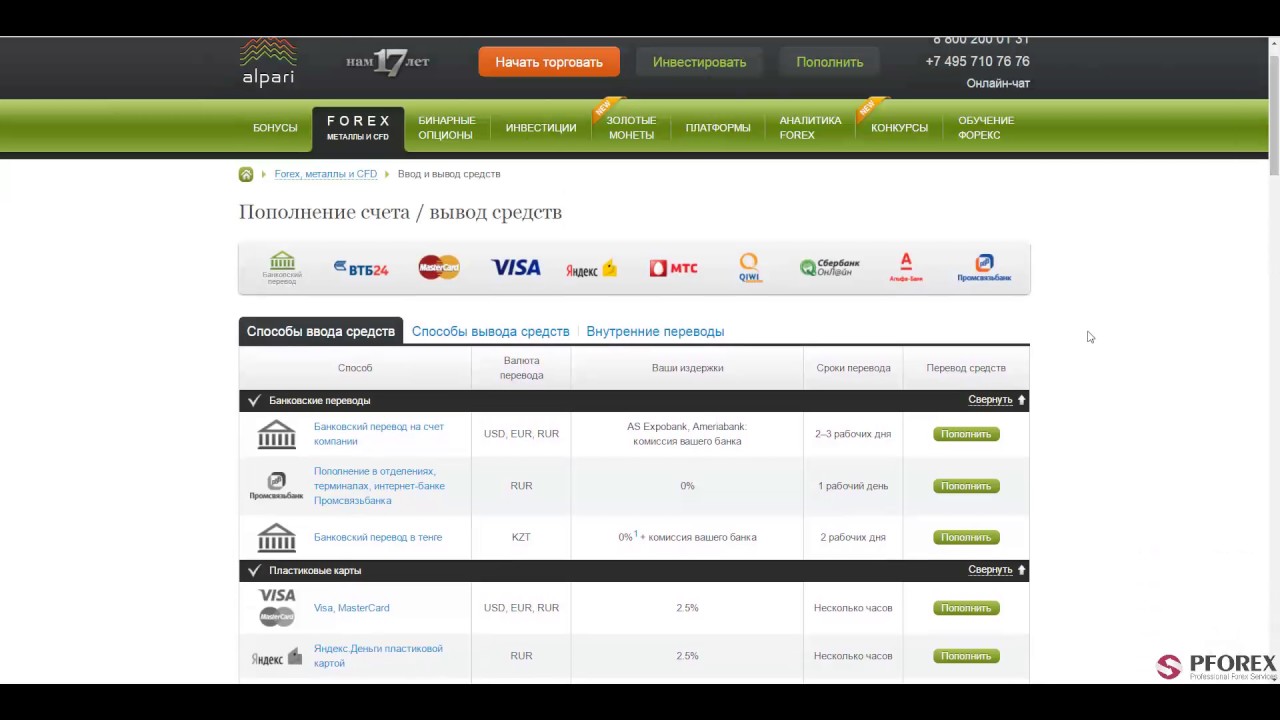Viewport: 1280px width, 720px height.
Task: Switch to Внутренние переводы tab
Action: pos(655,331)
